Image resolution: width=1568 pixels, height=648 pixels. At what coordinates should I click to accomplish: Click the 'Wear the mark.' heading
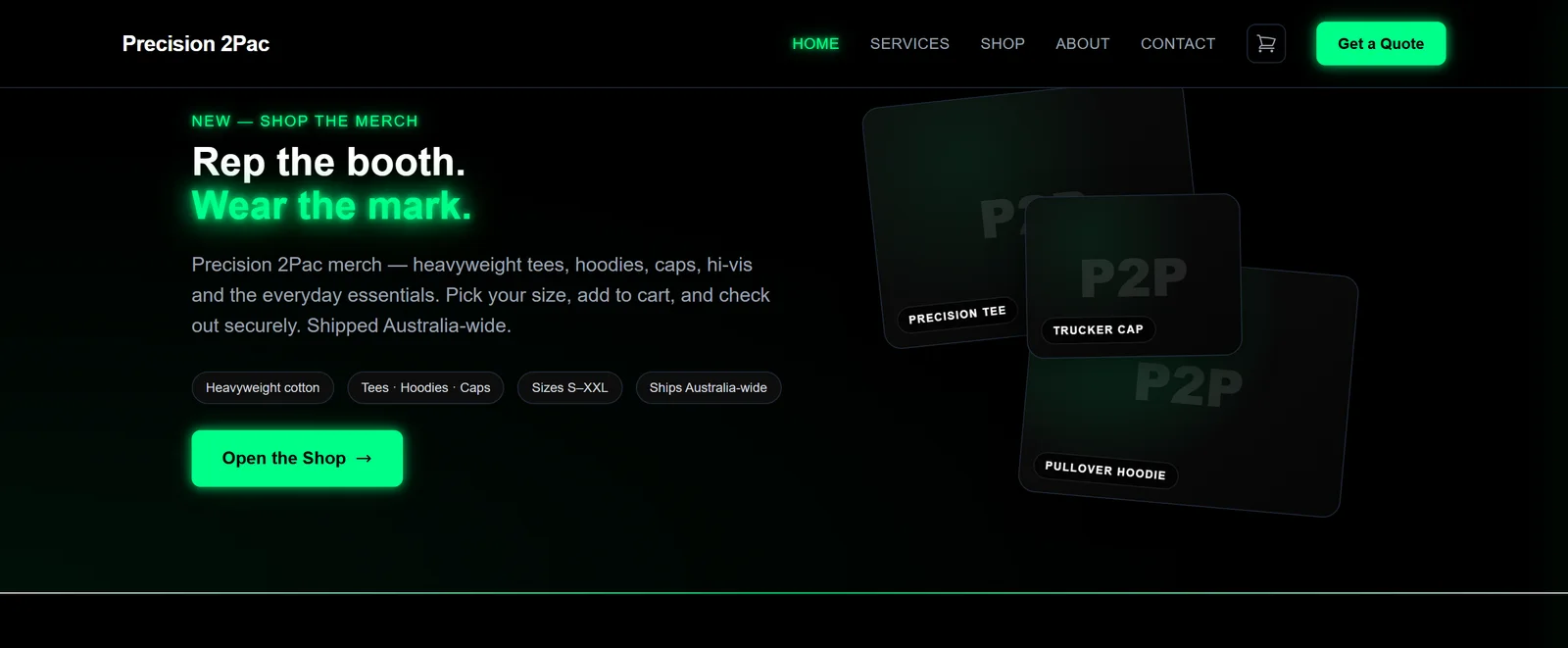click(331, 206)
